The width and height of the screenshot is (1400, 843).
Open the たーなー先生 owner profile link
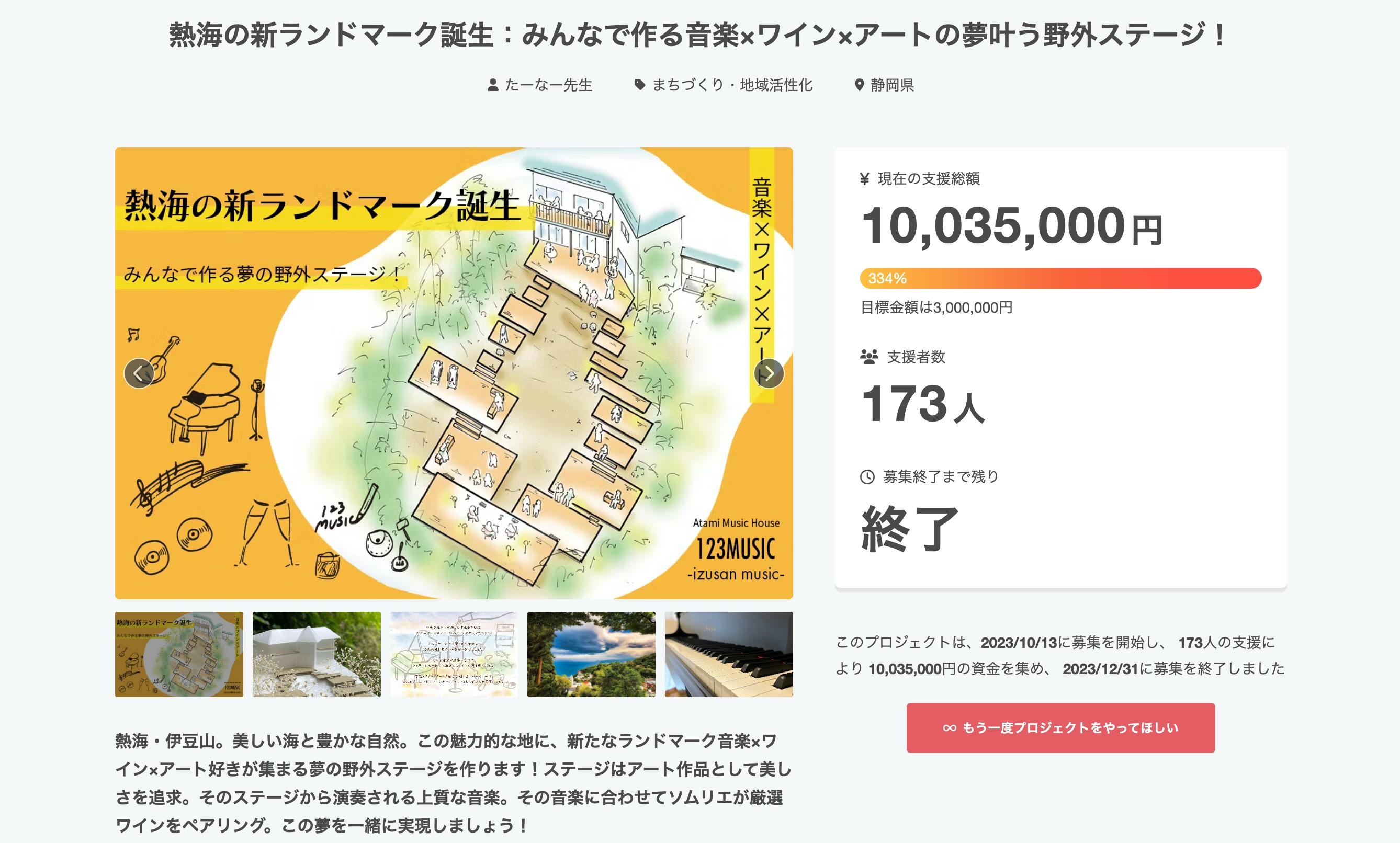tap(548, 85)
